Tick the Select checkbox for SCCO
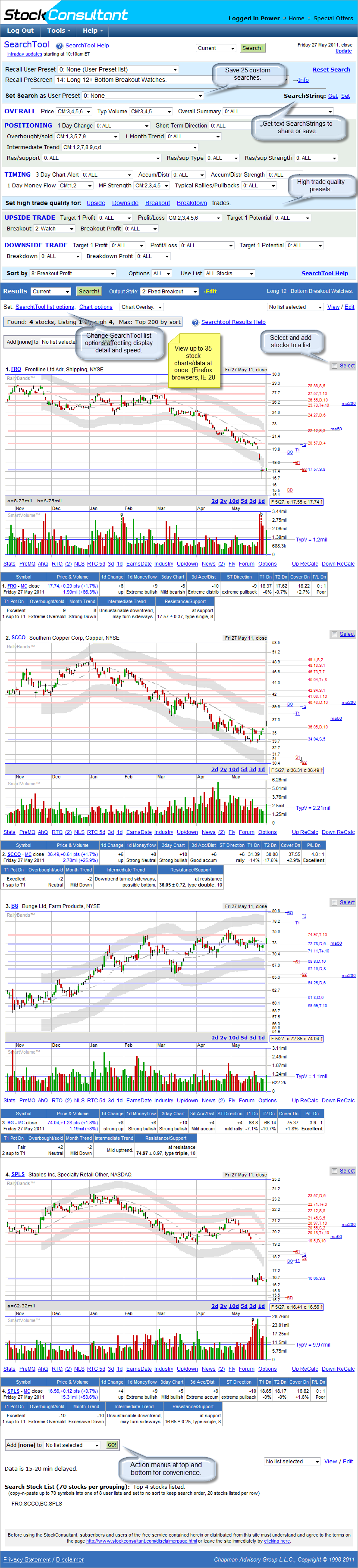358x1568 pixels. pos(334,634)
